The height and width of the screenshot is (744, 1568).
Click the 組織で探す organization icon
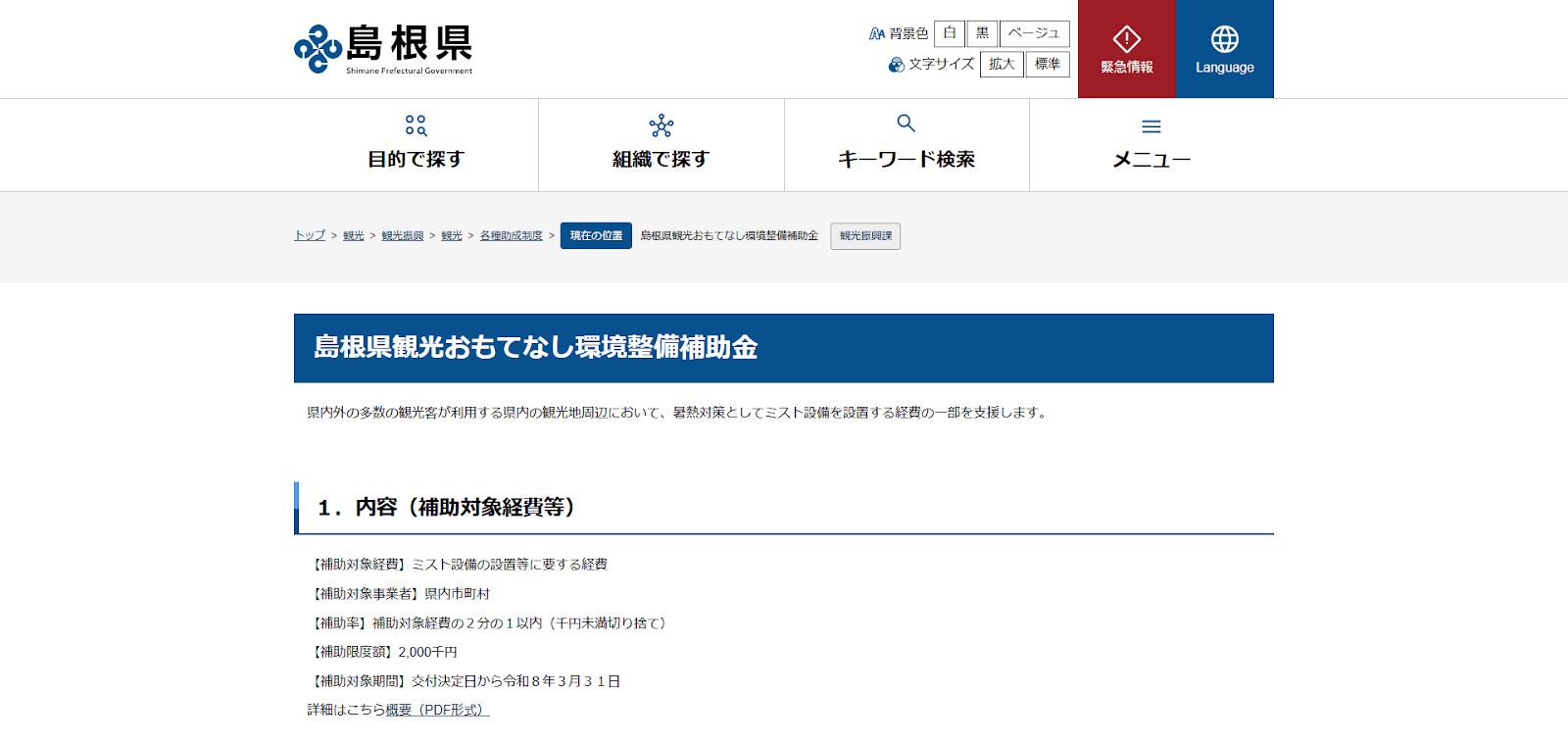pyautogui.click(x=661, y=125)
